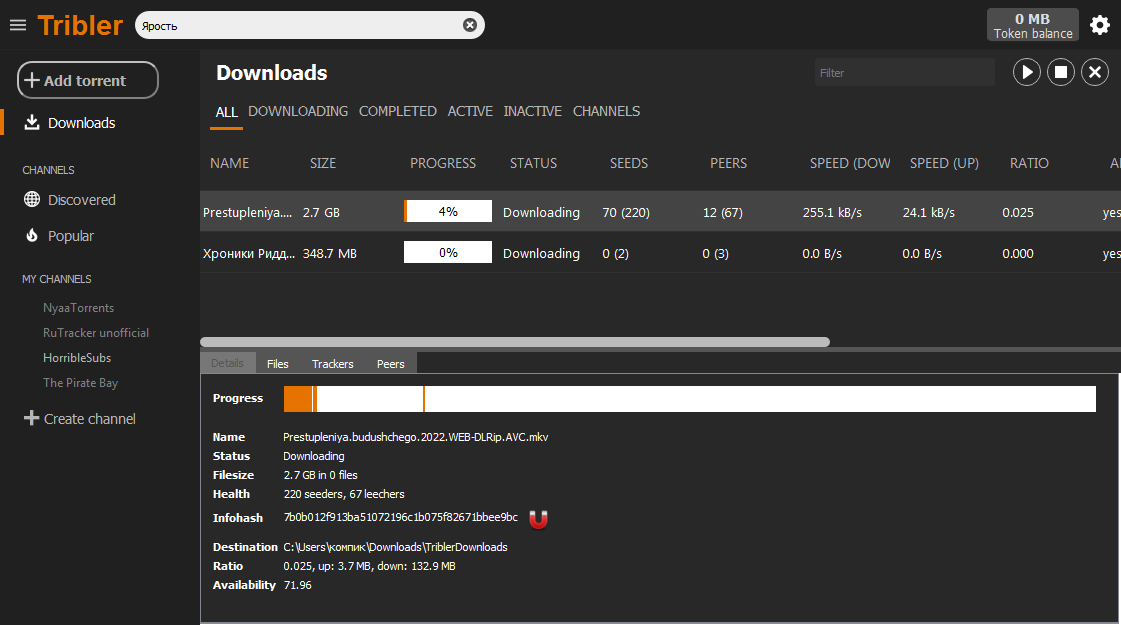The image size is (1121, 625).
Task: Open the HorribleSubs channel
Action: point(77,358)
